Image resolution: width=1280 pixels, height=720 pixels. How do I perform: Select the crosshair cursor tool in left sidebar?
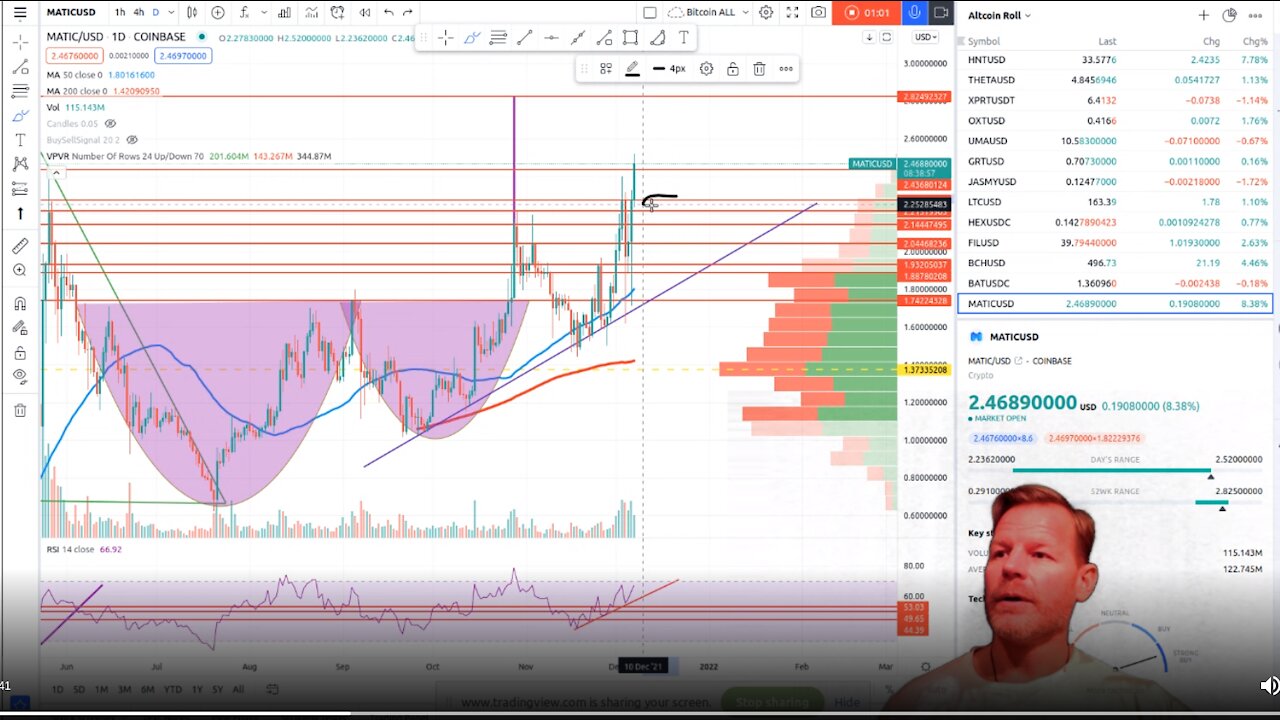(20, 42)
